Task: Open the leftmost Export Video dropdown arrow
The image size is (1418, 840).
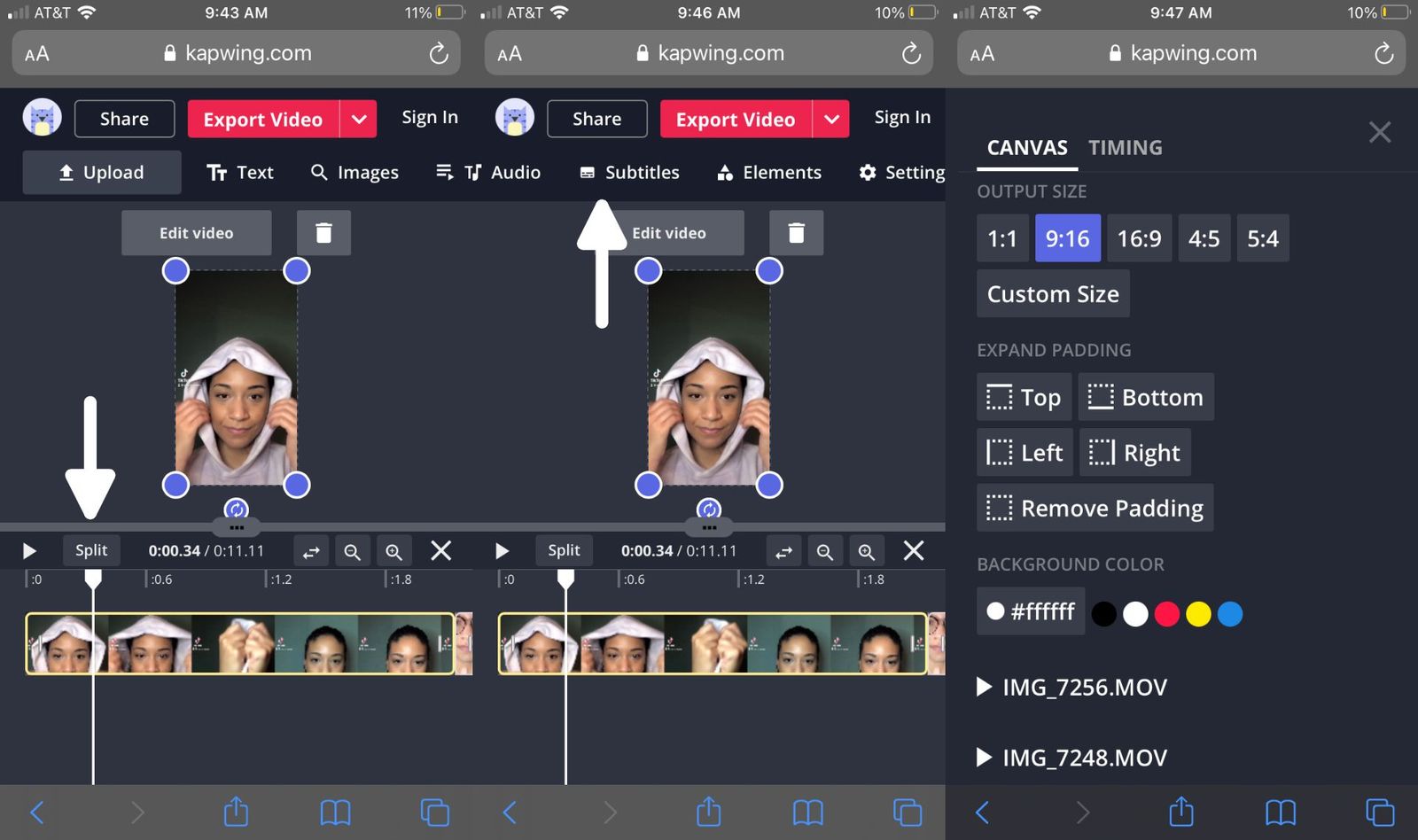Action: (x=359, y=120)
